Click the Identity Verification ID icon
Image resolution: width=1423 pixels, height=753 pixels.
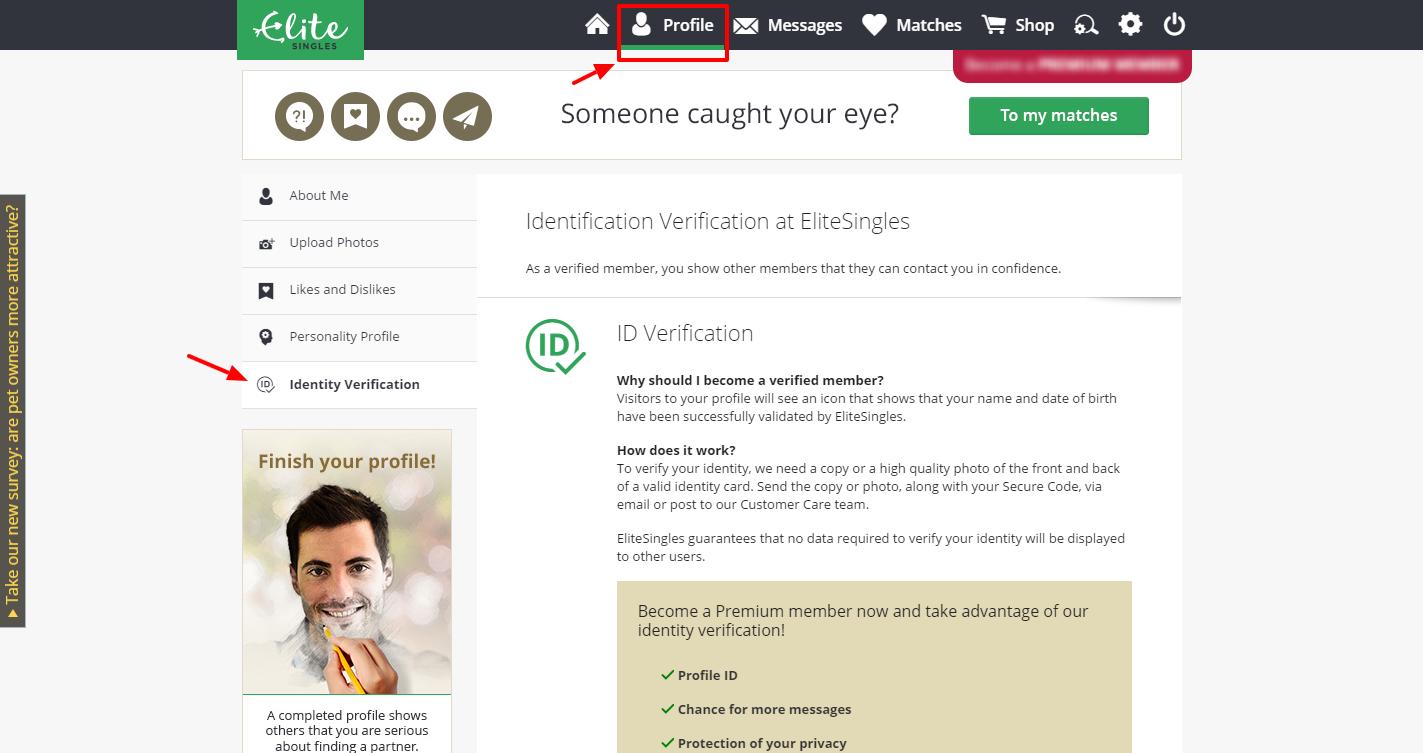pos(266,384)
